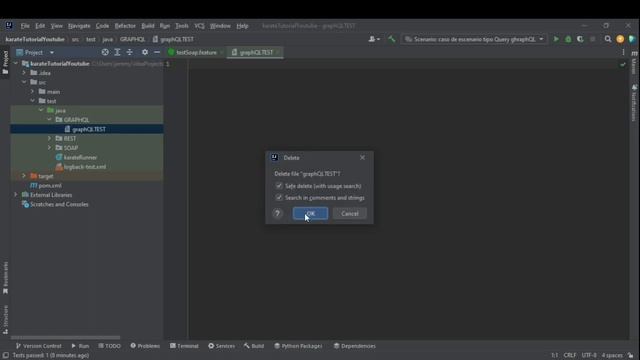Switch to the testSoap.feature editor tab

tap(196, 52)
